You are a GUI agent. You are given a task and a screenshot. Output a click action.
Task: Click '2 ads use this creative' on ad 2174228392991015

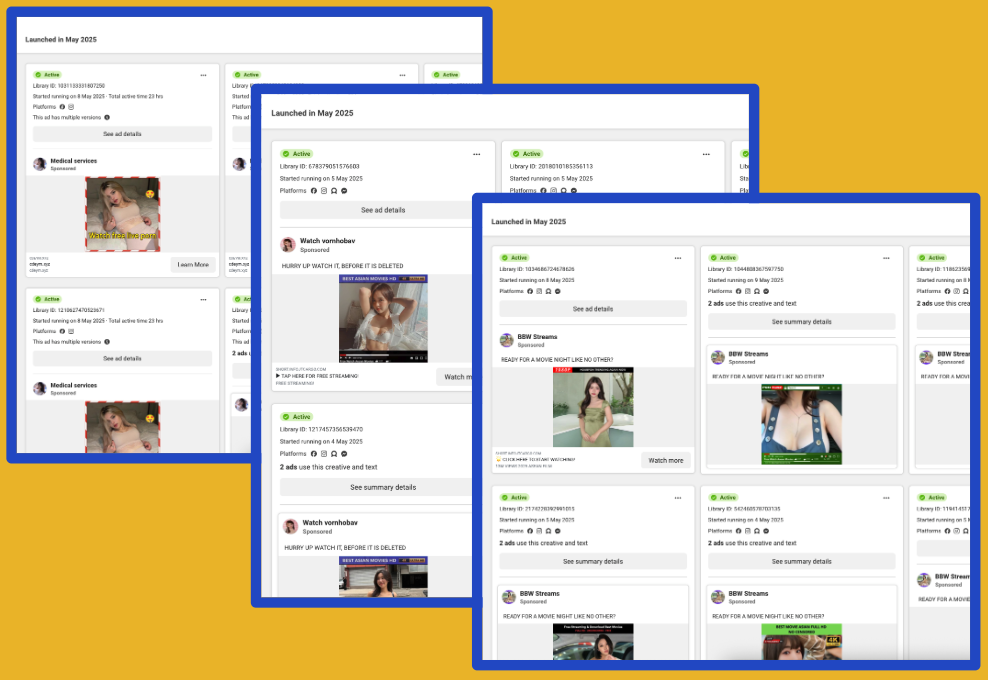point(543,543)
